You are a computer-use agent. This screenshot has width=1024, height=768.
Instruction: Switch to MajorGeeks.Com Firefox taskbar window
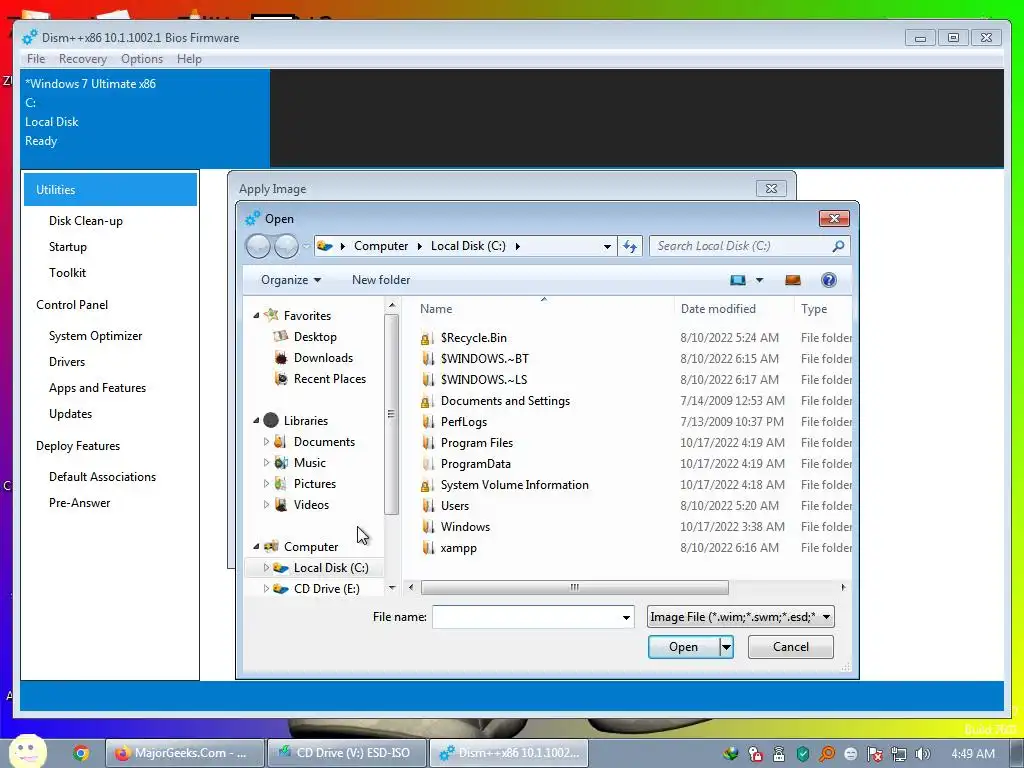click(x=185, y=753)
